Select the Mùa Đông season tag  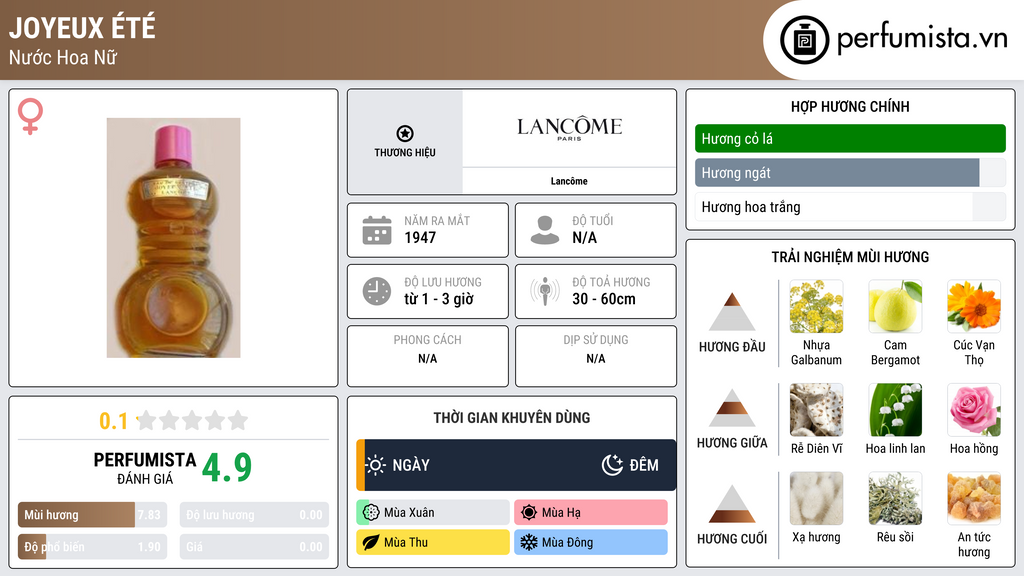(591, 542)
